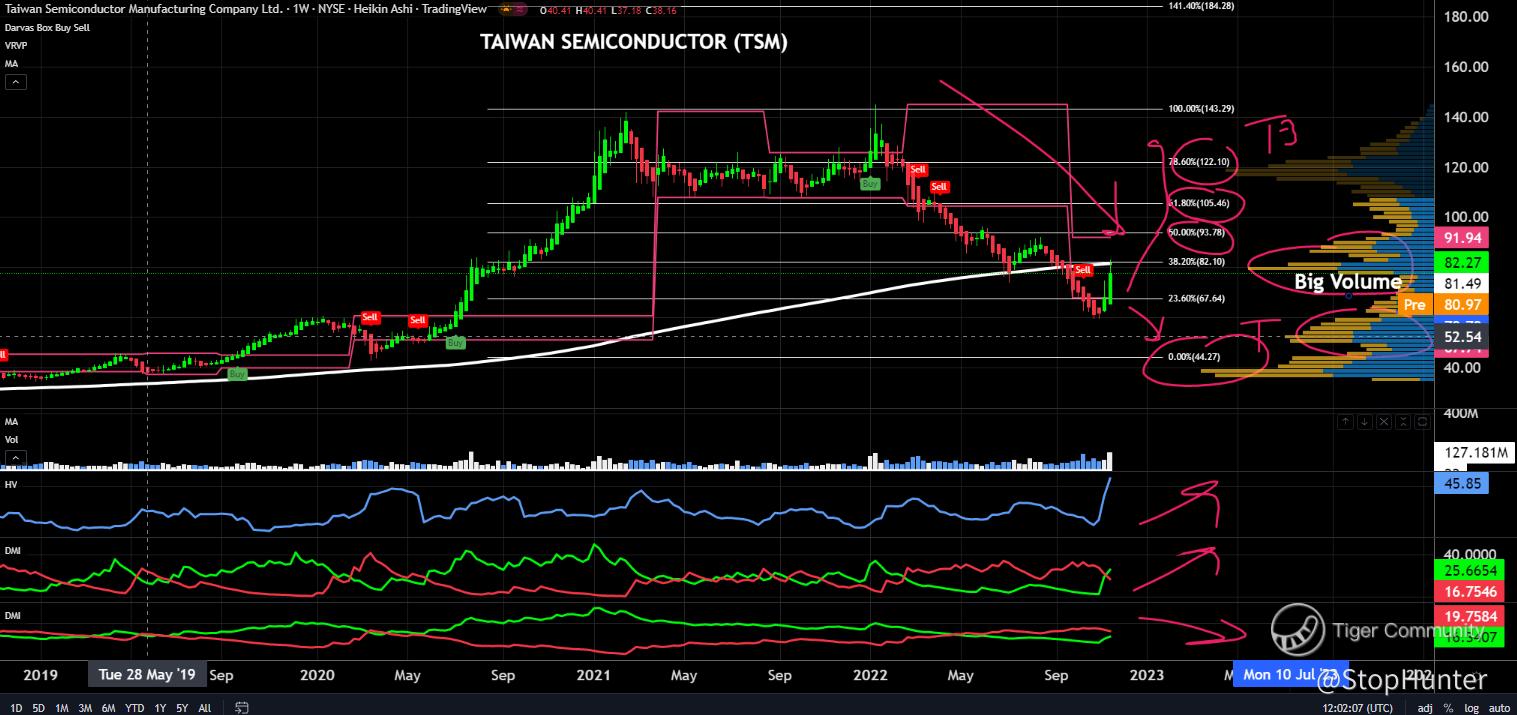This screenshot has height=715, width=1517.
Task: Move volume pane down with arrow icon
Action: click(x=1366, y=423)
